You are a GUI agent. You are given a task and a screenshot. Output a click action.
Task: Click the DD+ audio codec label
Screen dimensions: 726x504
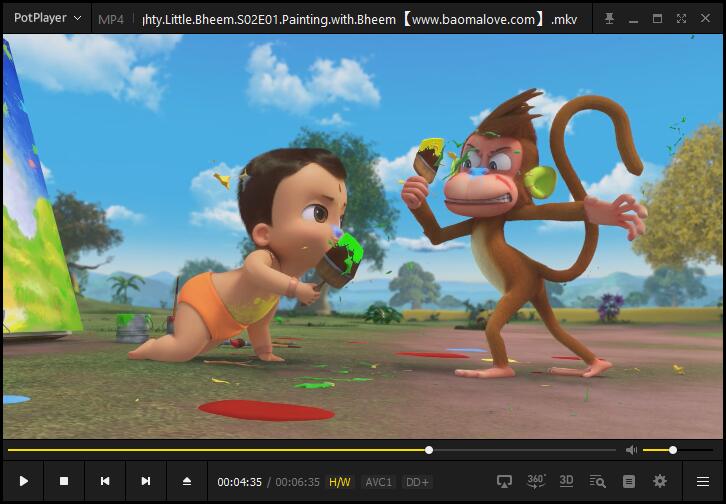pos(417,482)
